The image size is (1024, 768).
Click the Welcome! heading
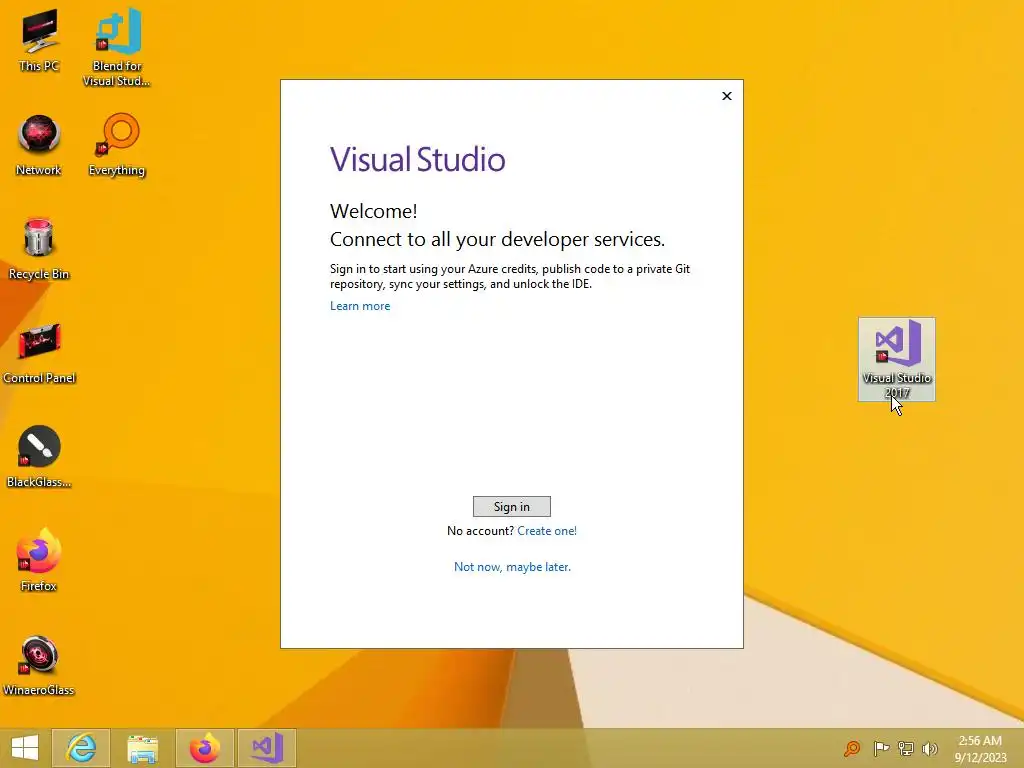coord(374,211)
